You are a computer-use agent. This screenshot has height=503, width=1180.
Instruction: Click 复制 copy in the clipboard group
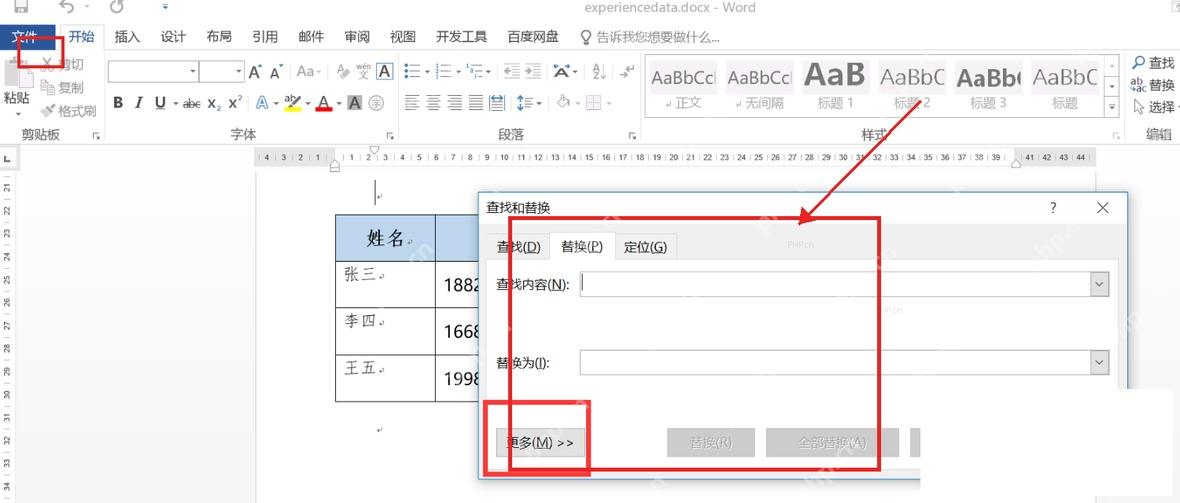click(x=62, y=88)
